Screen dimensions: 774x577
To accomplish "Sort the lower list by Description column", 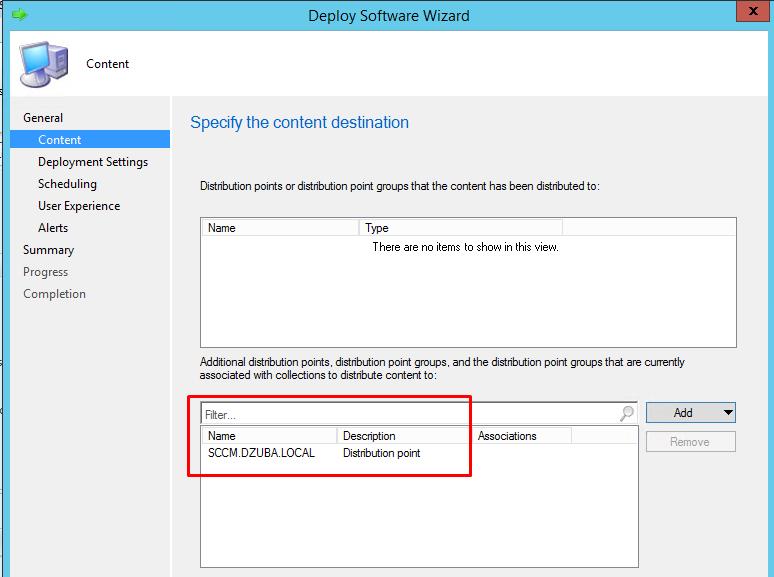I will 403,436.
